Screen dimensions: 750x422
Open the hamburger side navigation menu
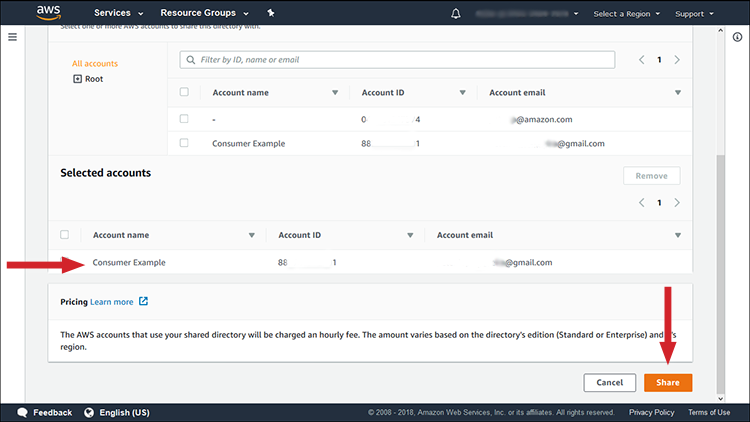pyautogui.click(x=12, y=37)
